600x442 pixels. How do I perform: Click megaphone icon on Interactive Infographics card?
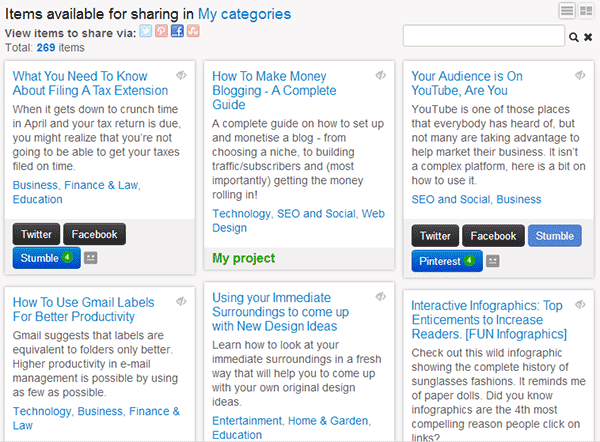(580, 304)
